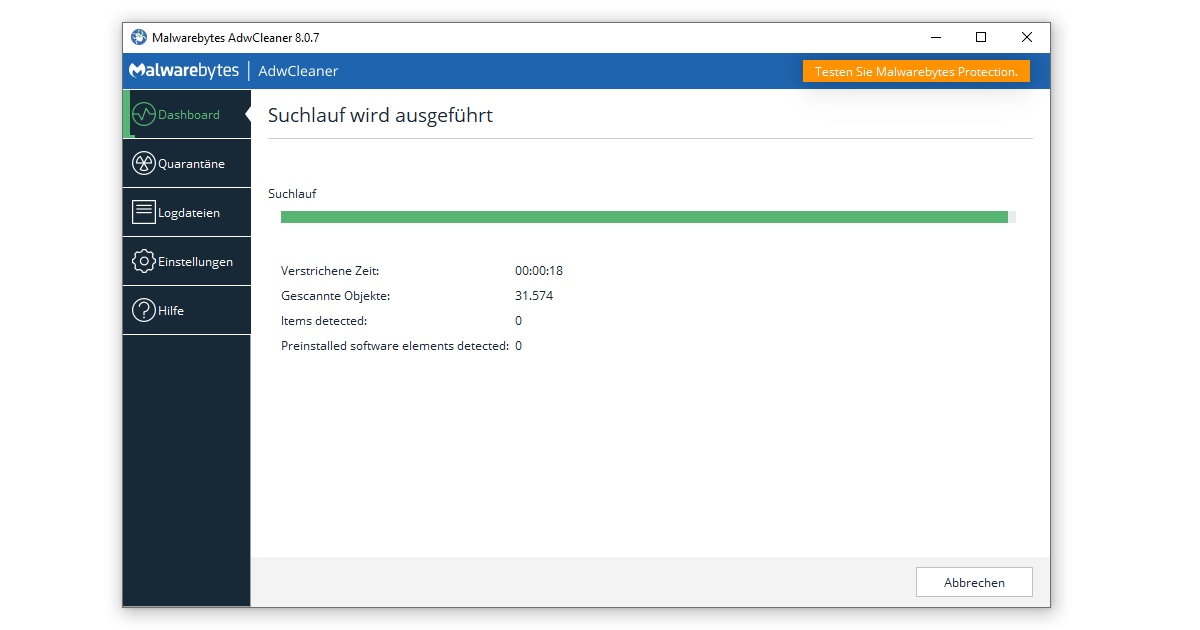Click the Quarantäne radiation hazard icon
The height and width of the screenshot is (630, 1200).
[144, 163]
